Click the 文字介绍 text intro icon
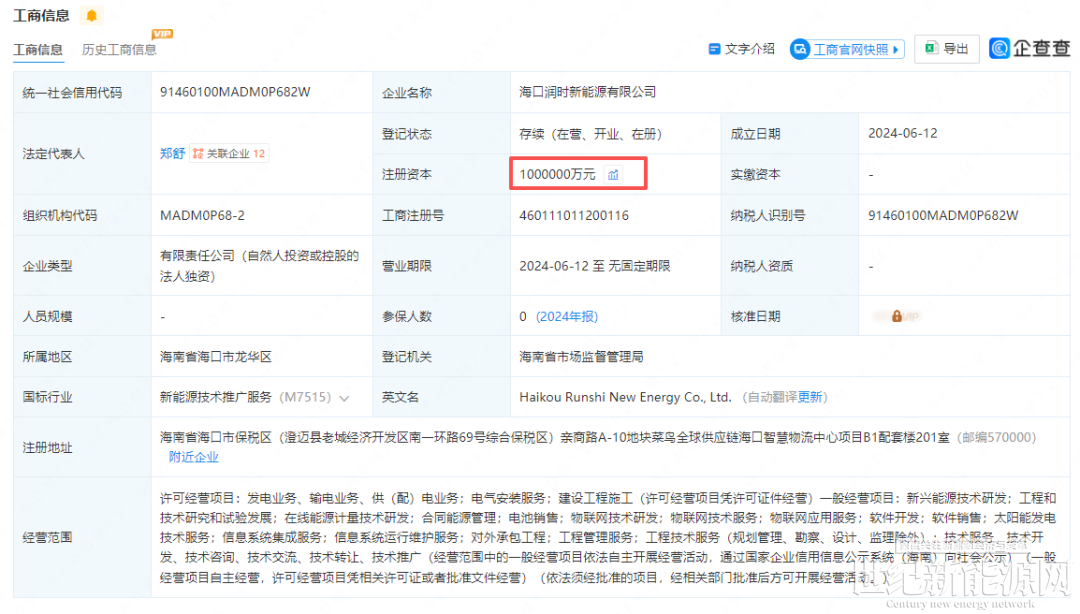The width and height of the screenshot is (1080, 614). pos(715,49)
